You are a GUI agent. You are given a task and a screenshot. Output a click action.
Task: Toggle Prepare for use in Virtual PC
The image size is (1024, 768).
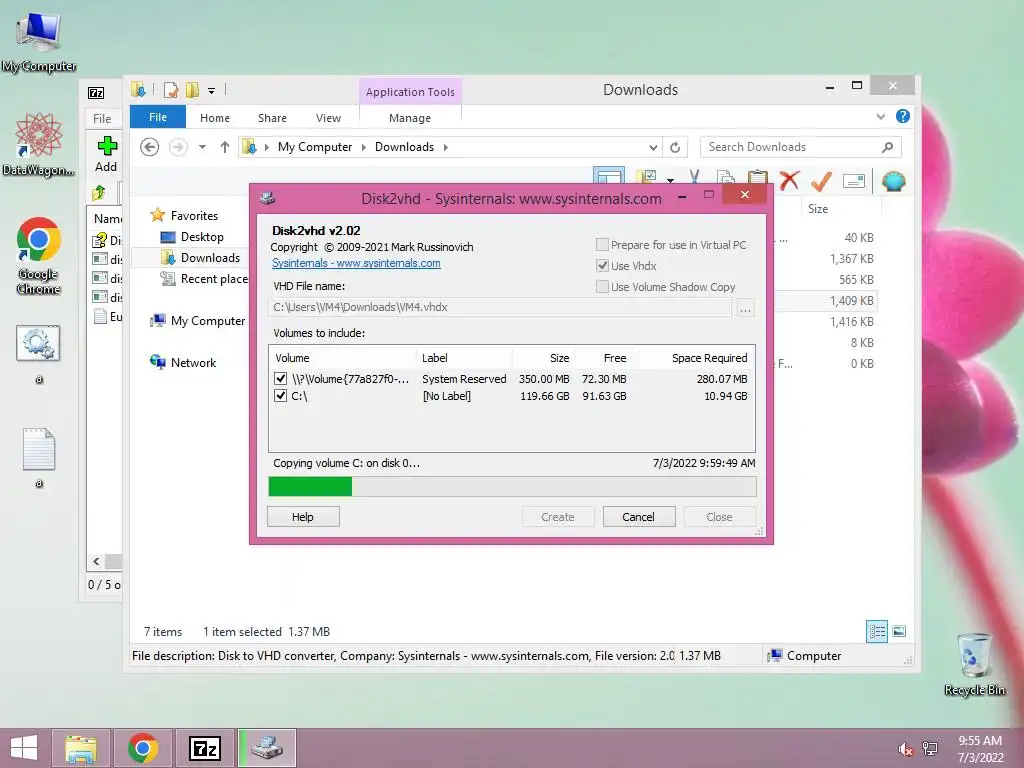[602, 245]
